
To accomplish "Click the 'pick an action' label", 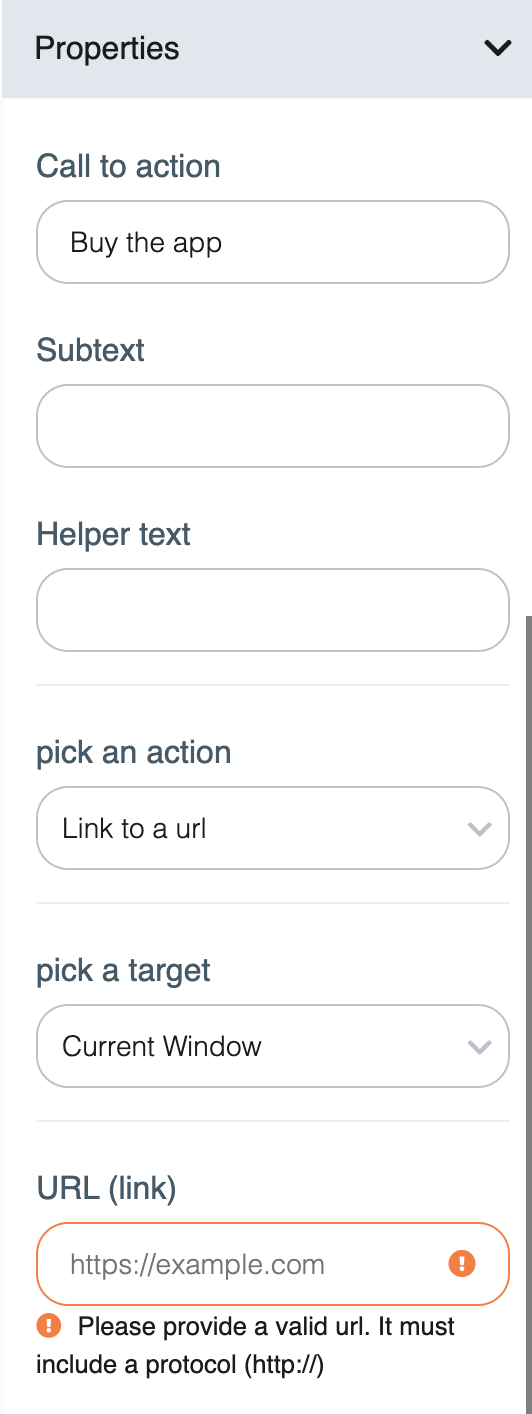I will pyautogui.click(x=133, y=752).
